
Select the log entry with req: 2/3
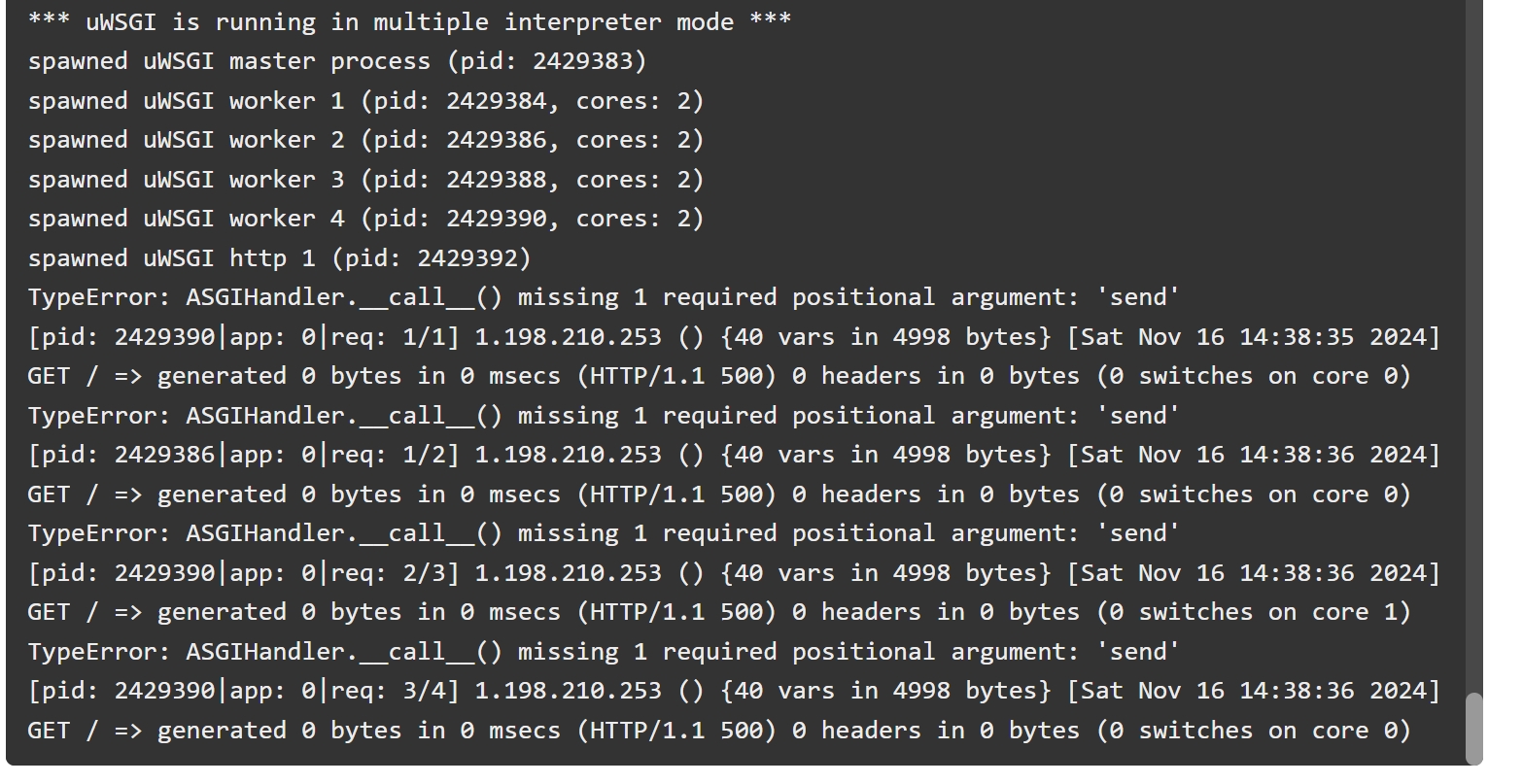pos(734,573)
